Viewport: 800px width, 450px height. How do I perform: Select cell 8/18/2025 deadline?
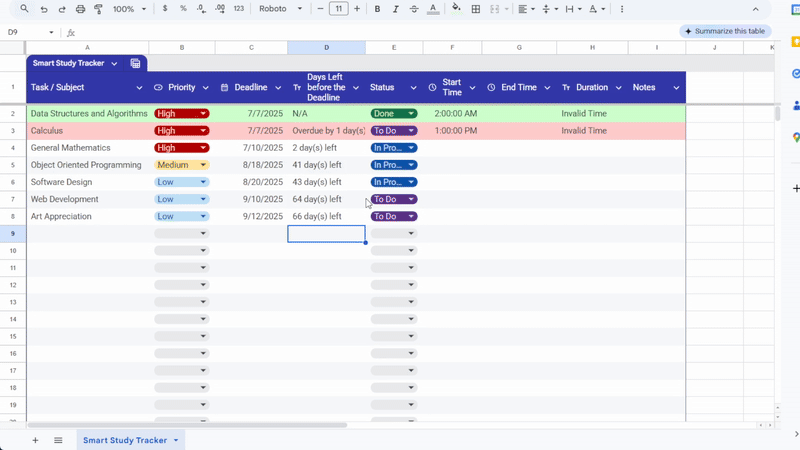click(251, 165)
